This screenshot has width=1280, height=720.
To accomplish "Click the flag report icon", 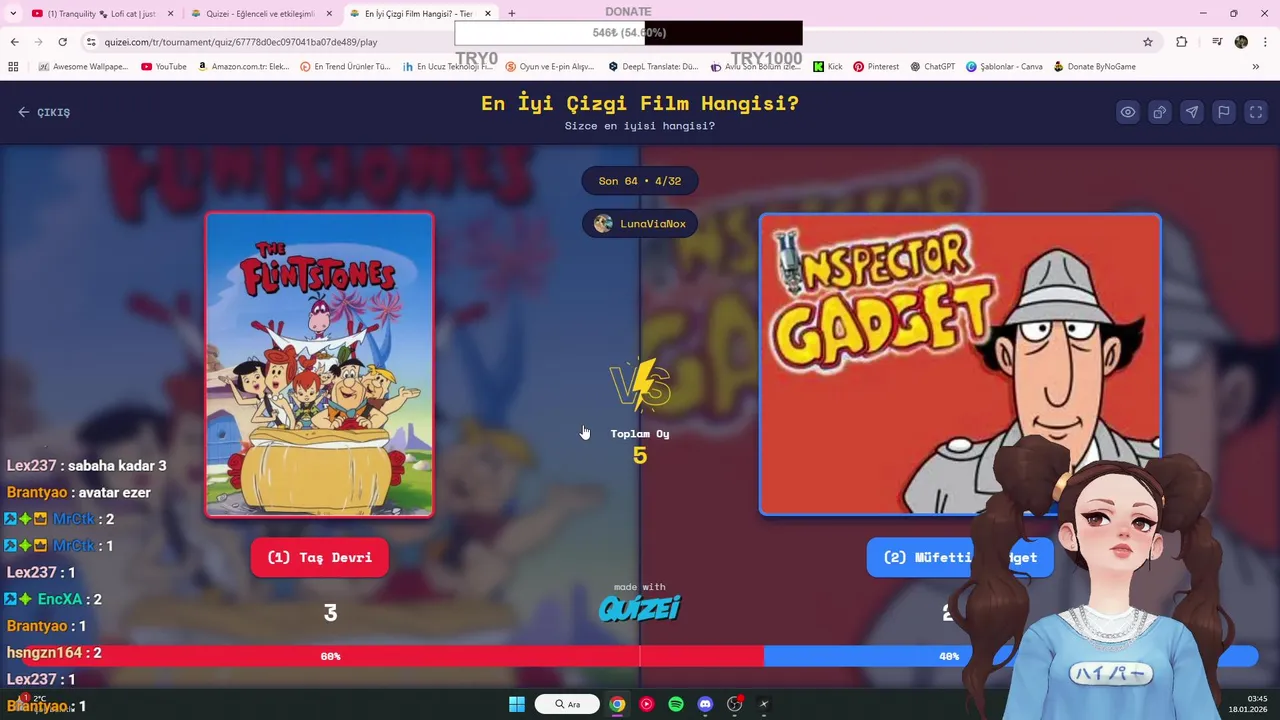I will coord(1223,112).
